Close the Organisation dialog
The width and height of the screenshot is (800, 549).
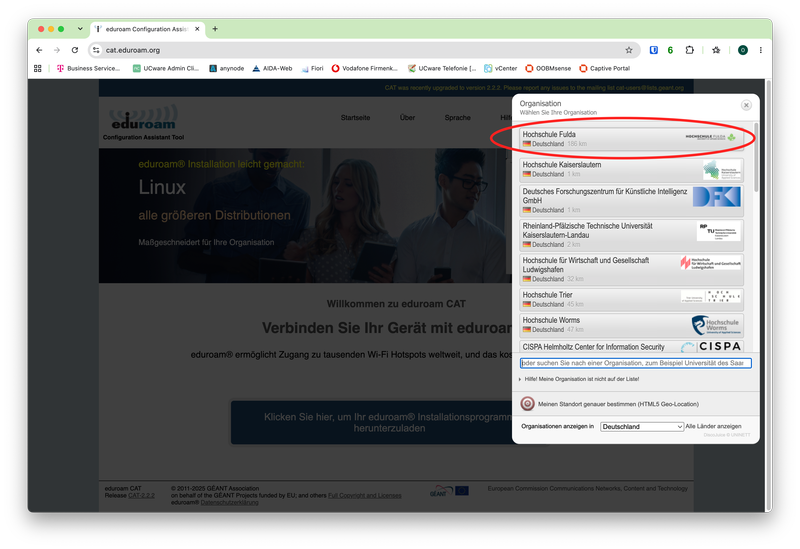(x=746, y=105)
